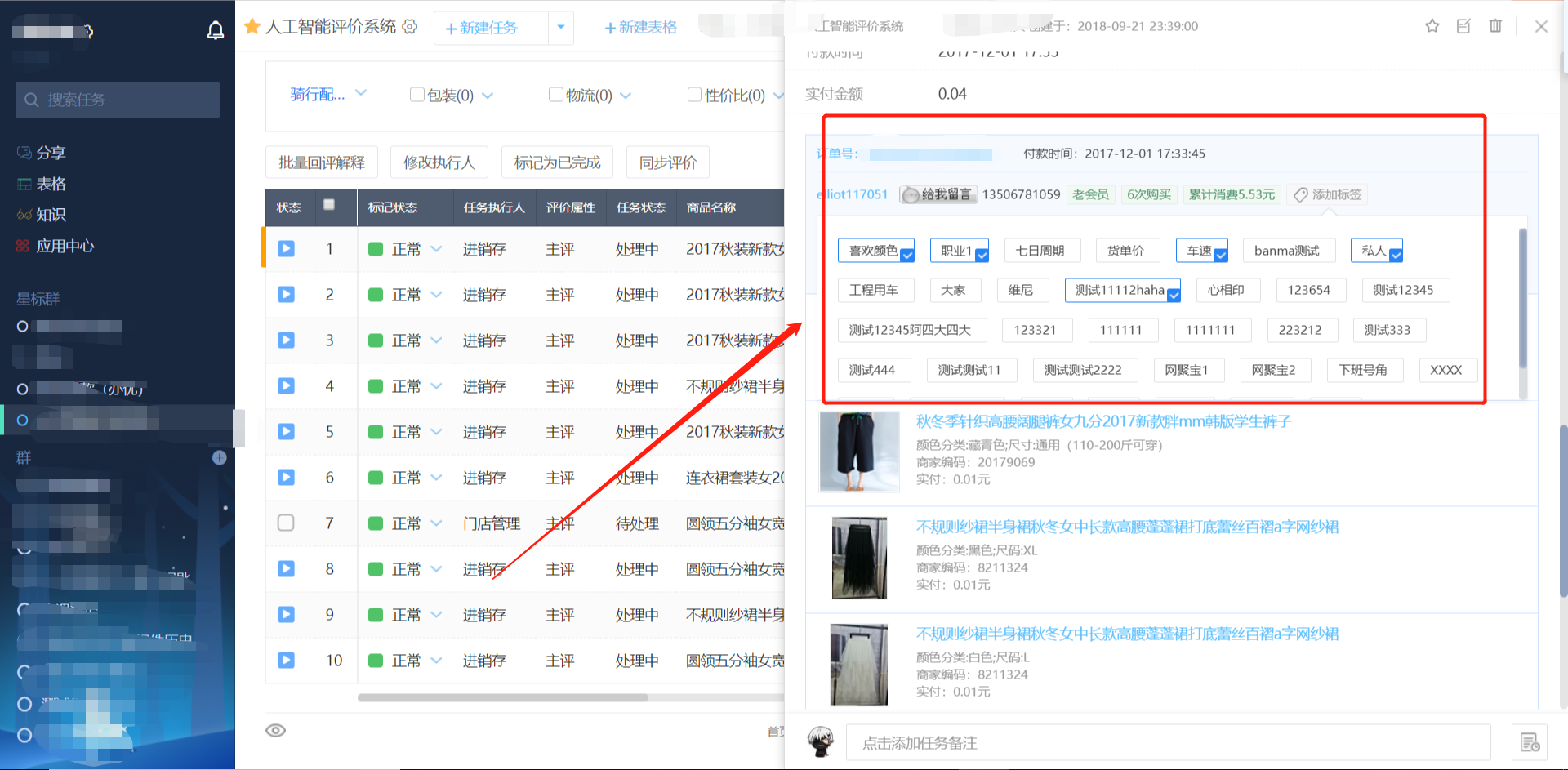Click the edit icon in the detail panel header

[x=1463, y=26]
